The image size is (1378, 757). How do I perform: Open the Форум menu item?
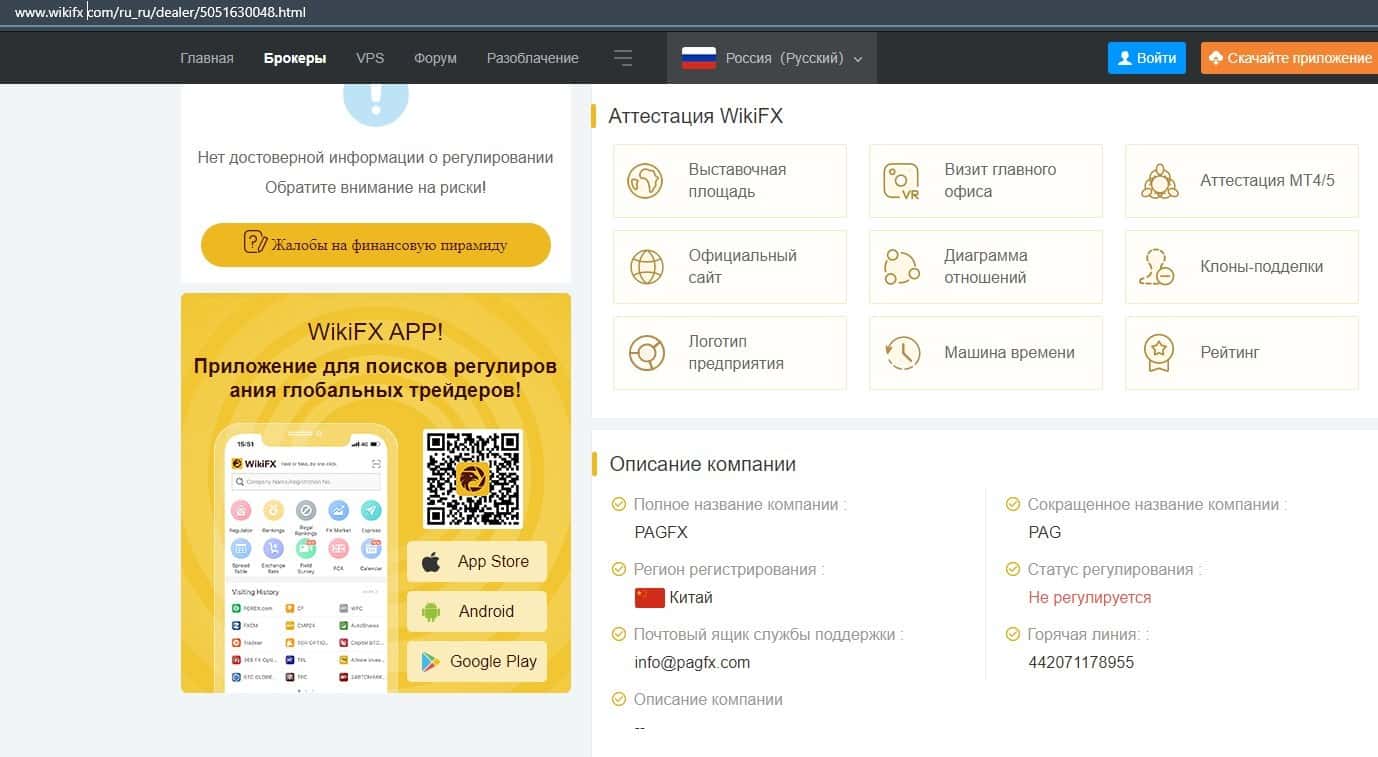click(x=435, y=58)
